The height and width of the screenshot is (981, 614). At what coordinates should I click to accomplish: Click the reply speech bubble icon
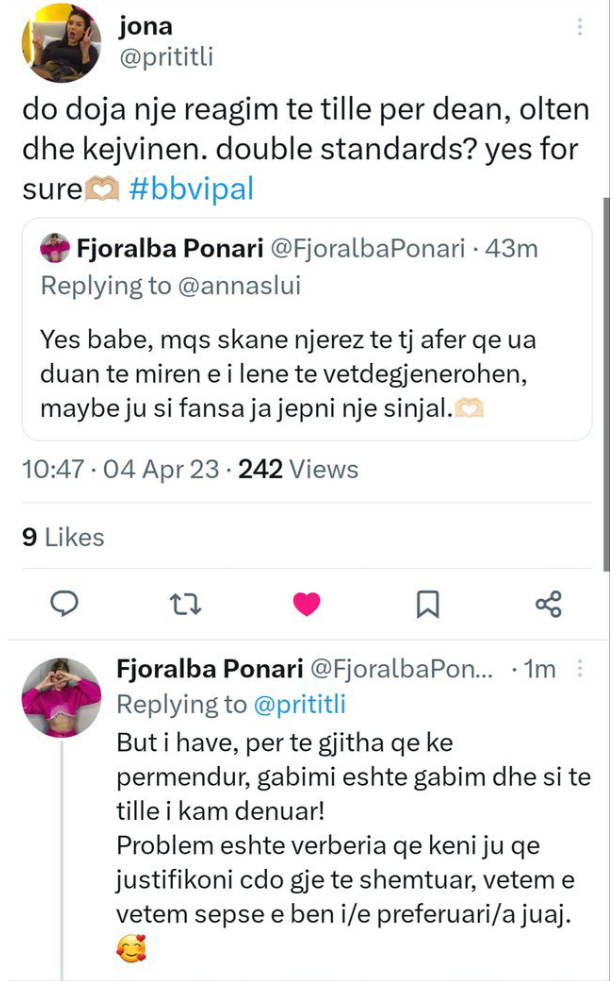(x=65, y=603)
